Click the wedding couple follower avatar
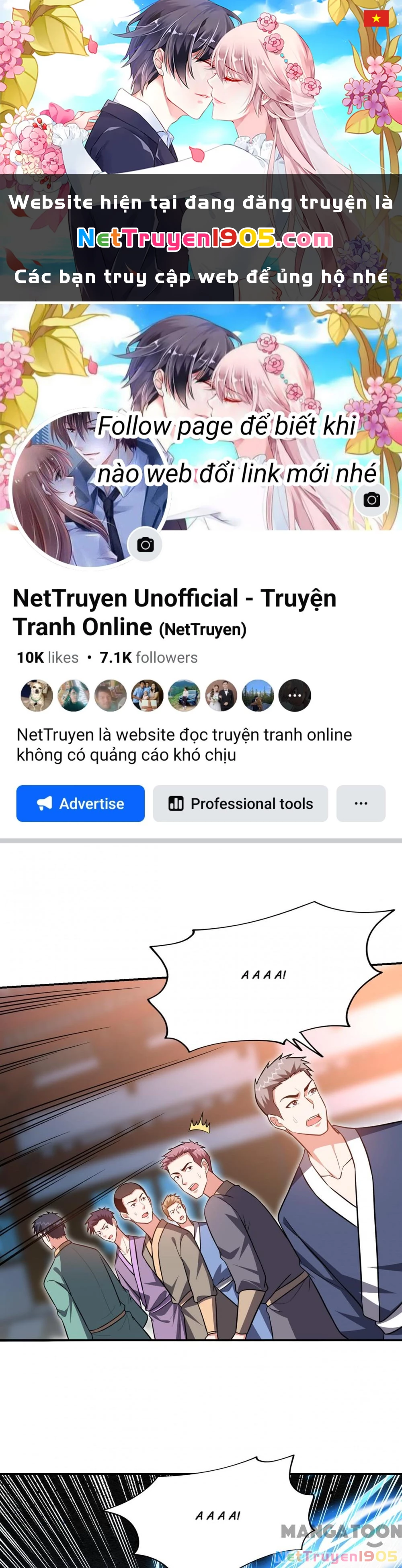The image size is (402, 1568). click(x=221, y=695)
